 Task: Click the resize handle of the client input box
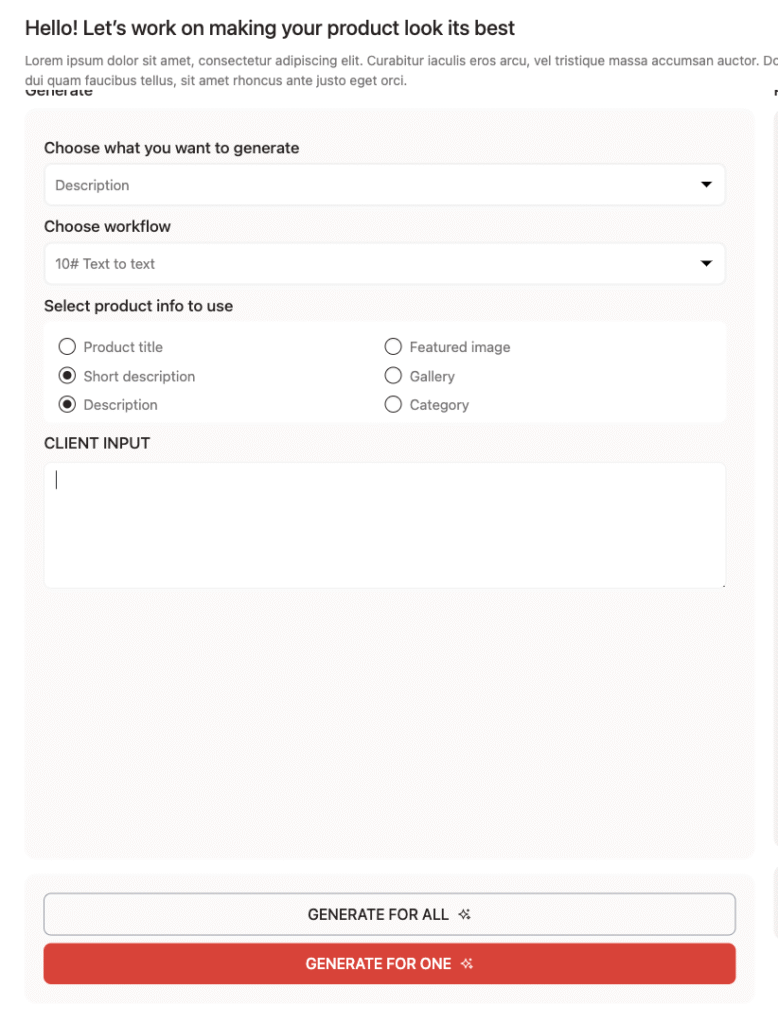pyautogui.click(x=722, y=584)
